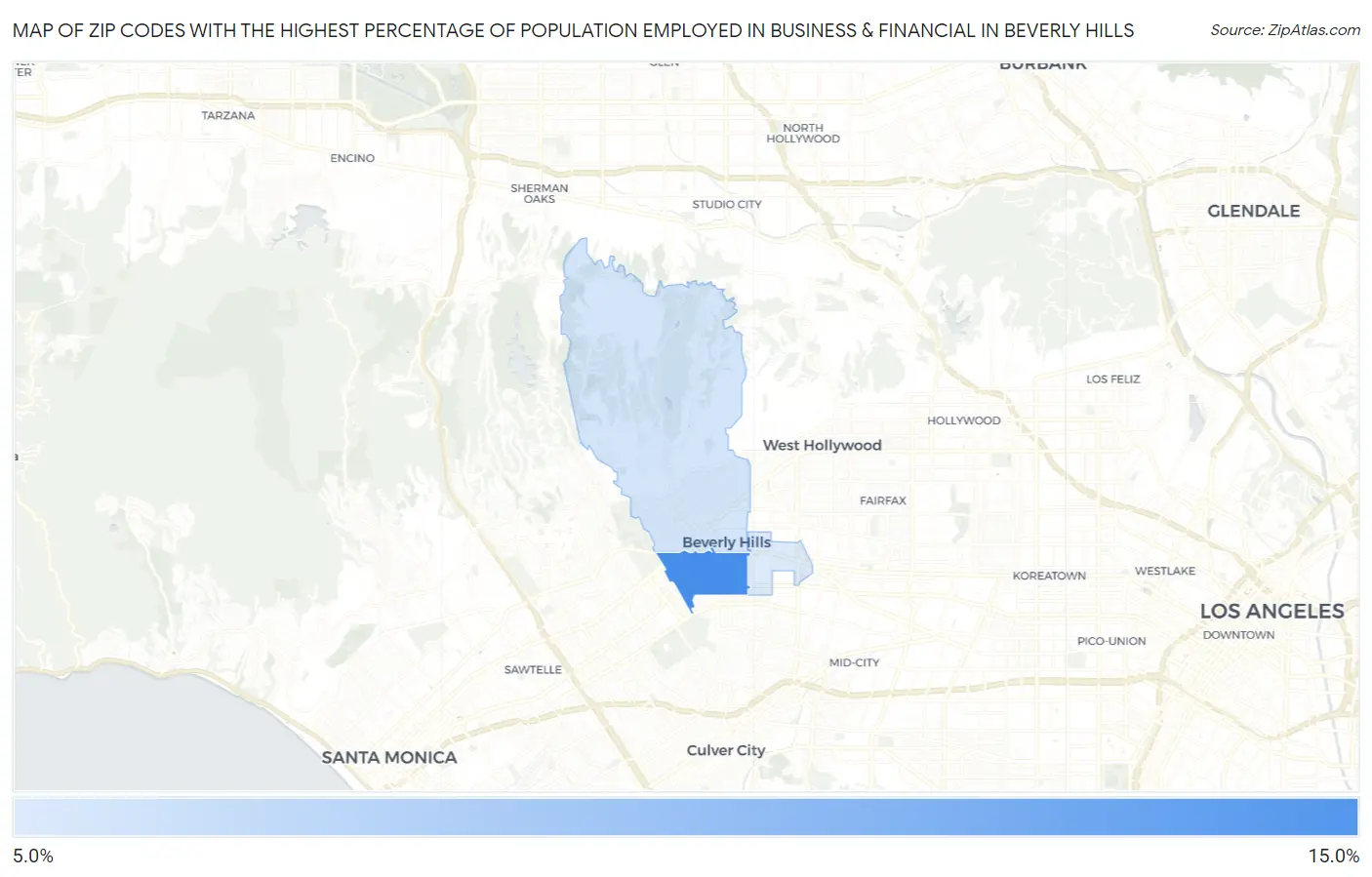Click the STUDIO CITY label
The height and width of the screenshot is (877, 1372).
[x=727, y=204]
